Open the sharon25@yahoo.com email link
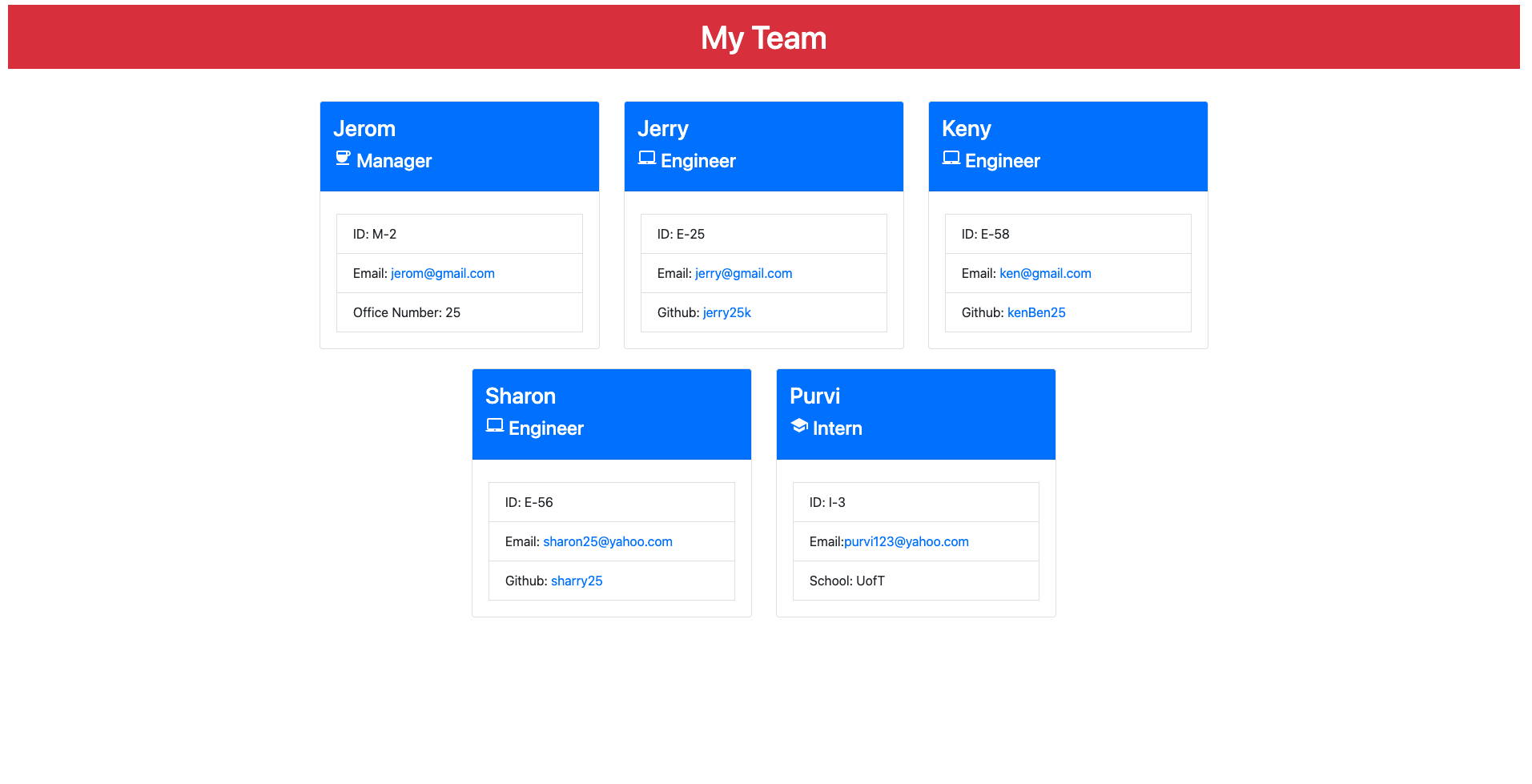 coord(608,541)
